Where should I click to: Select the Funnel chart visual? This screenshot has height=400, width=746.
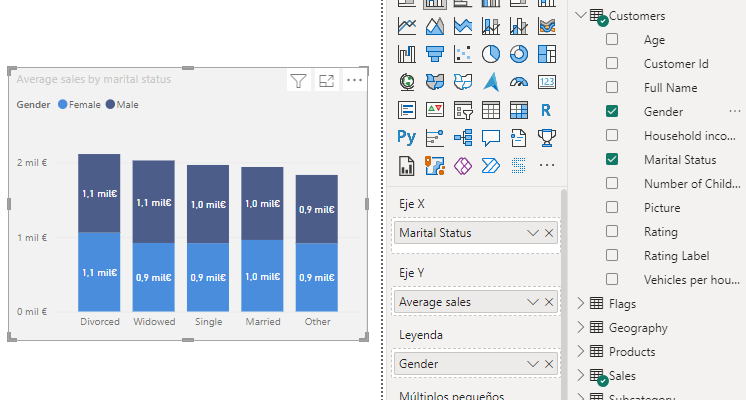[435, 54]
